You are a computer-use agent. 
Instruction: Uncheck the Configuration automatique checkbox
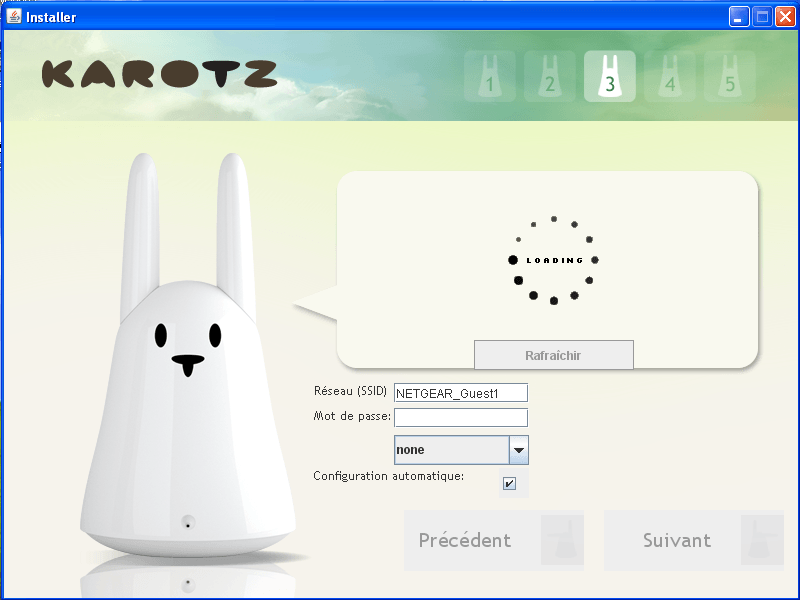509,483
